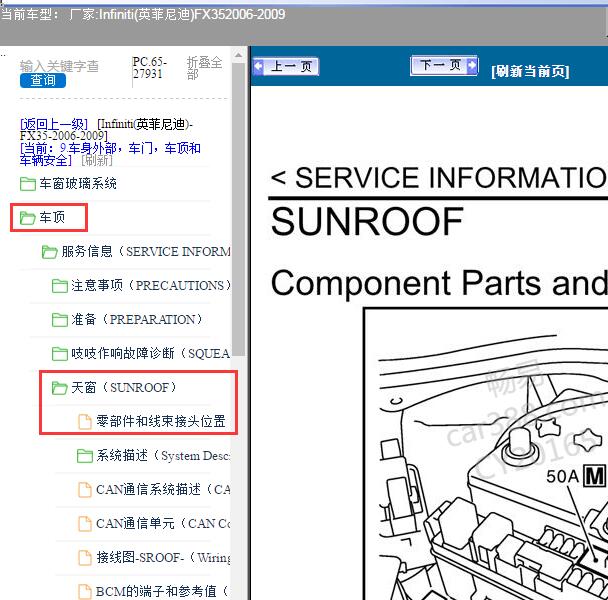Click document icon beside 接线图-SROOF-
The height and width of the screenshot is (600, 608).
(x=85, y=558)
